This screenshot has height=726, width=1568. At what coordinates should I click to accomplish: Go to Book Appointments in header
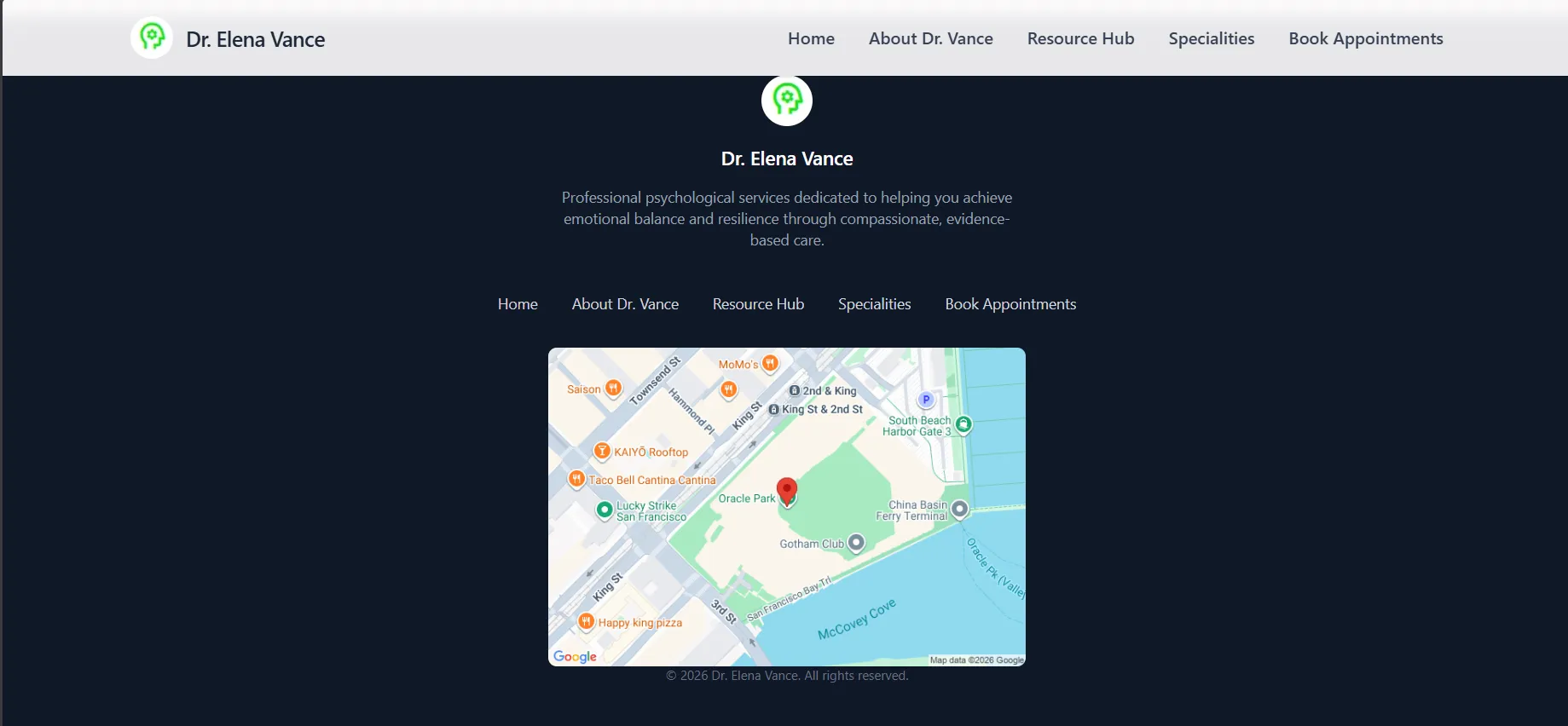point(1365,38)
